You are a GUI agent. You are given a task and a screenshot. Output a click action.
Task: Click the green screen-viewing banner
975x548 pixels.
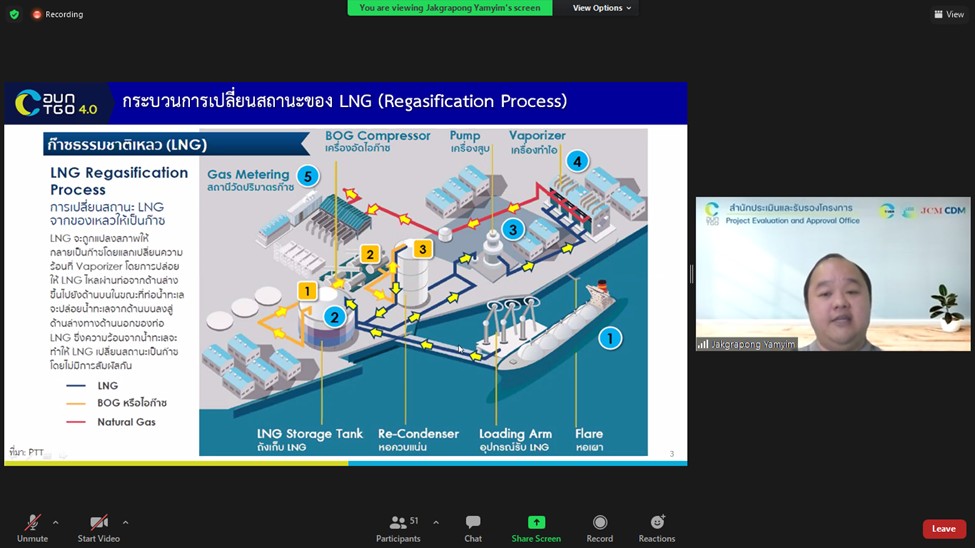click(x=449, y=8)
